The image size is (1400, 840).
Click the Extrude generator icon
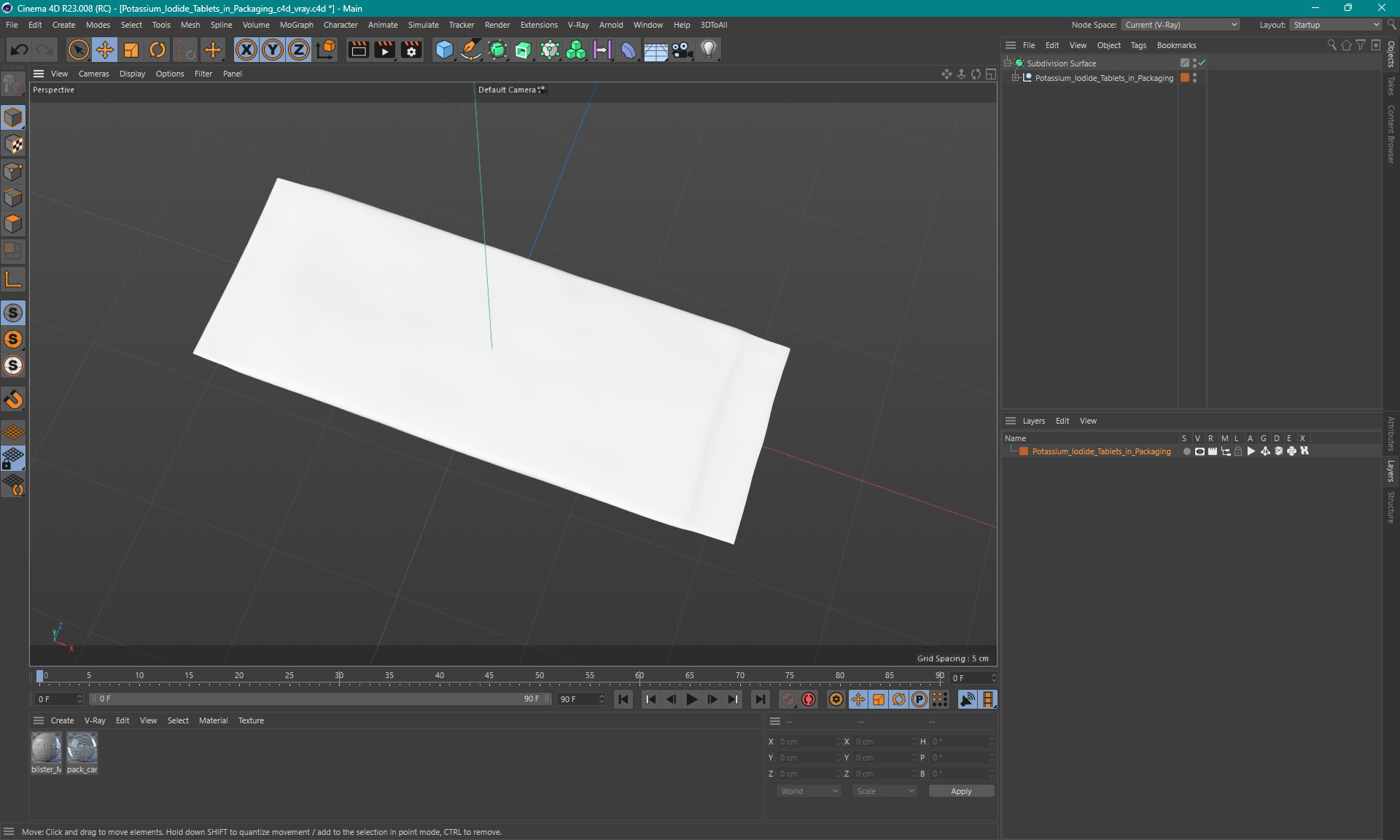(524, 50)
